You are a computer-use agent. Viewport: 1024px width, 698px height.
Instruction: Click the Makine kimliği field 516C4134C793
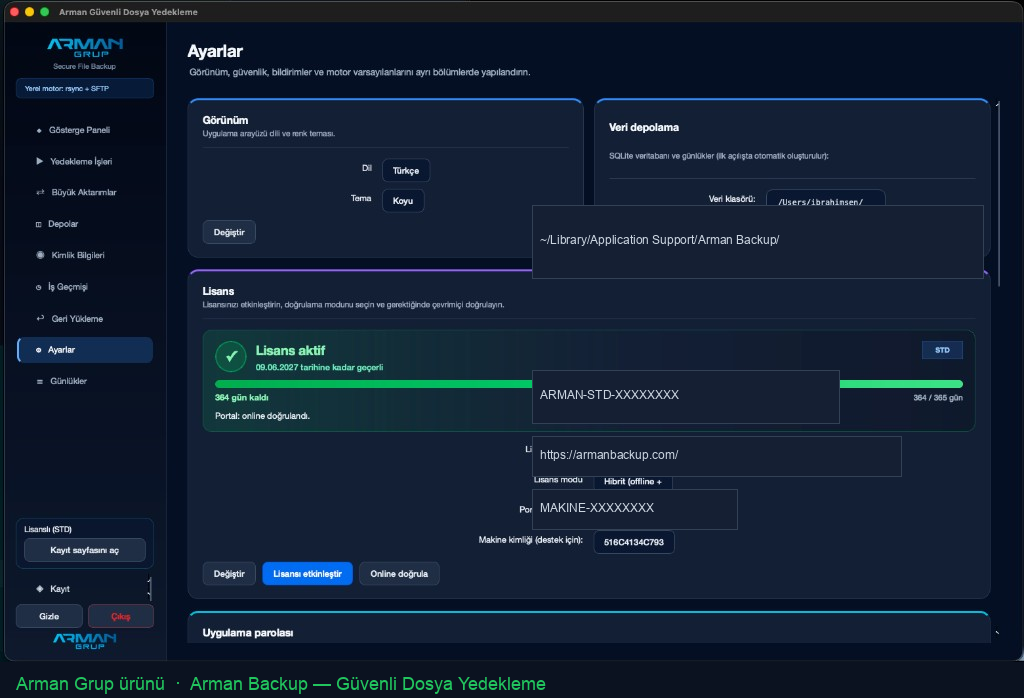[x=633, y=542]
